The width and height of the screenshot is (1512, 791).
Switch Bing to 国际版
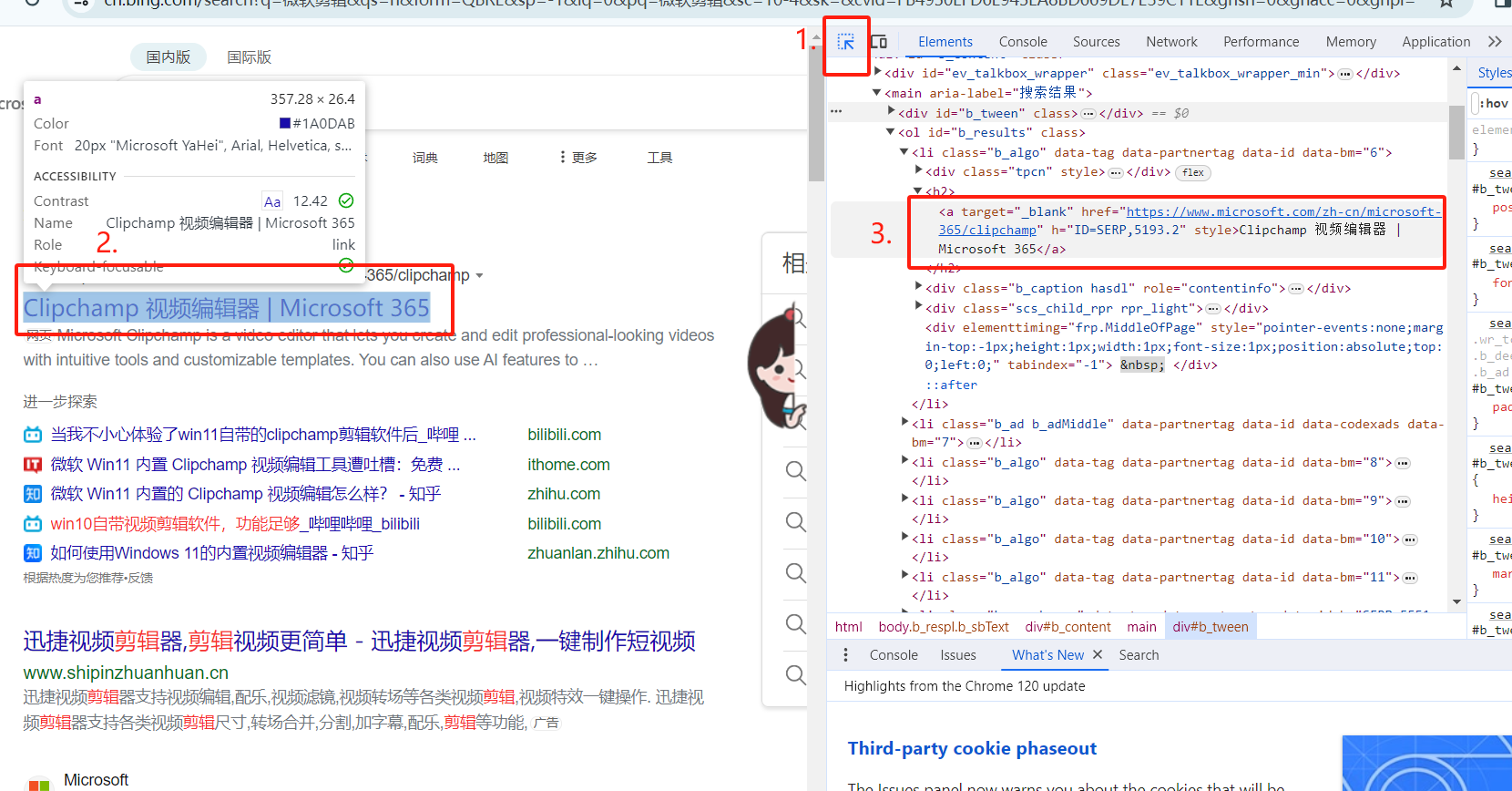250,57
